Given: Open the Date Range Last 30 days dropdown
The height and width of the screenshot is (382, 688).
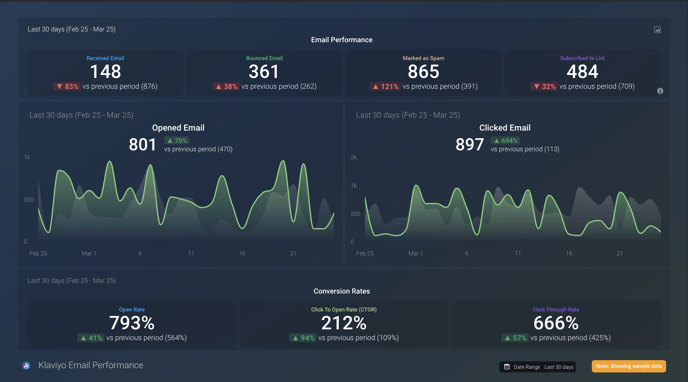Looking at the screenshot, I should 538,367.
